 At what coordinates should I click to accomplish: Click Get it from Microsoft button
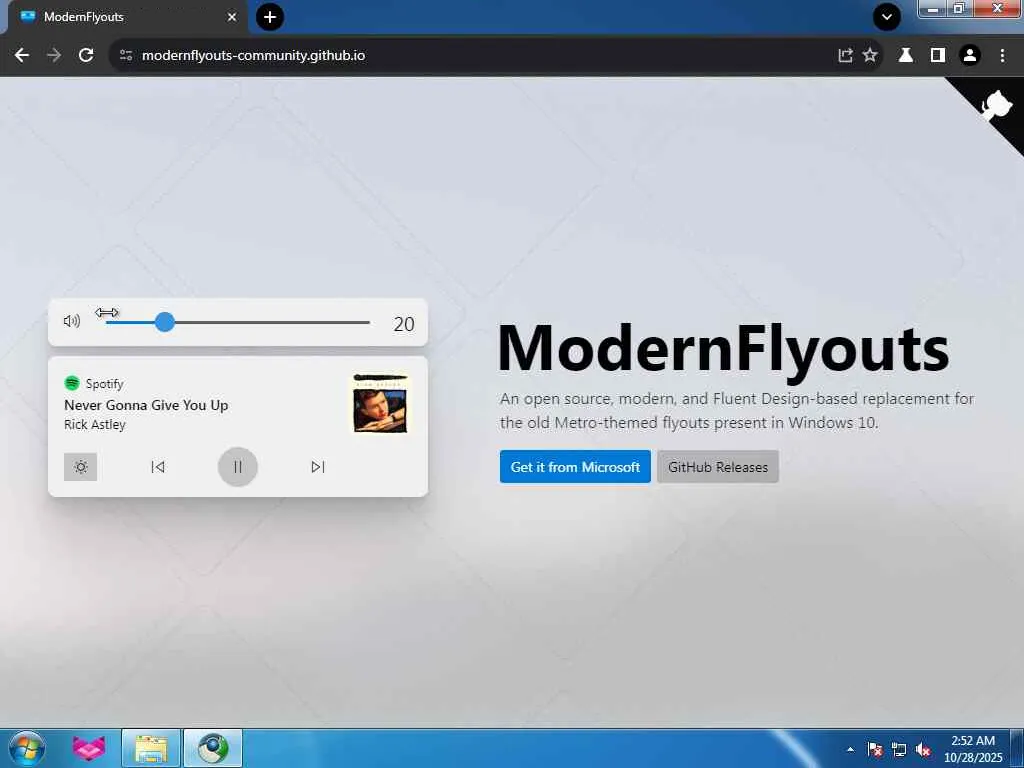575,467
